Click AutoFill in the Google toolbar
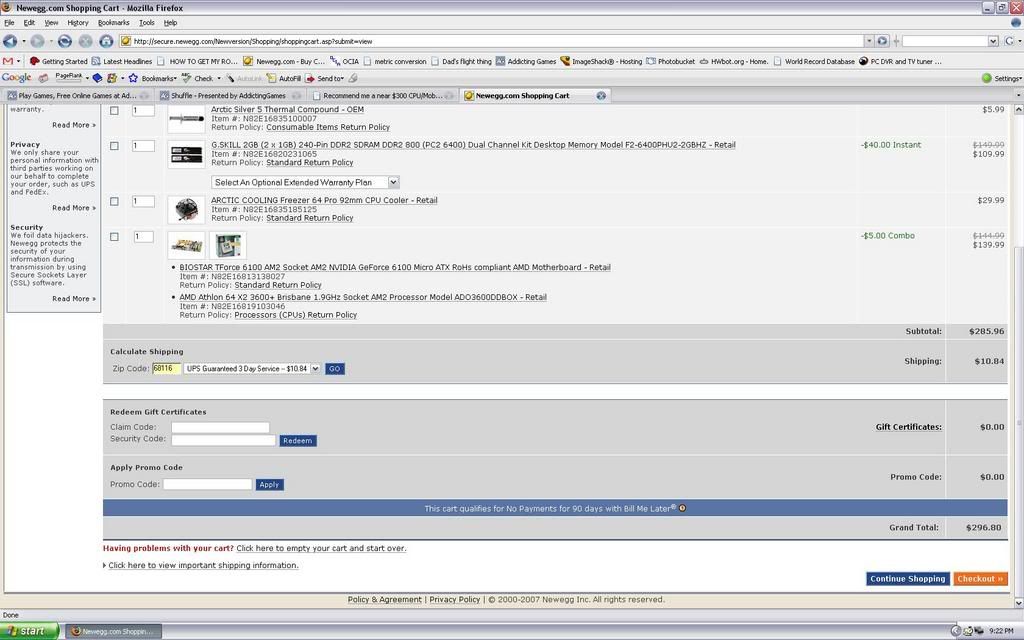Viewport: 1024px width, 640px height. click(x=283, y=78)
